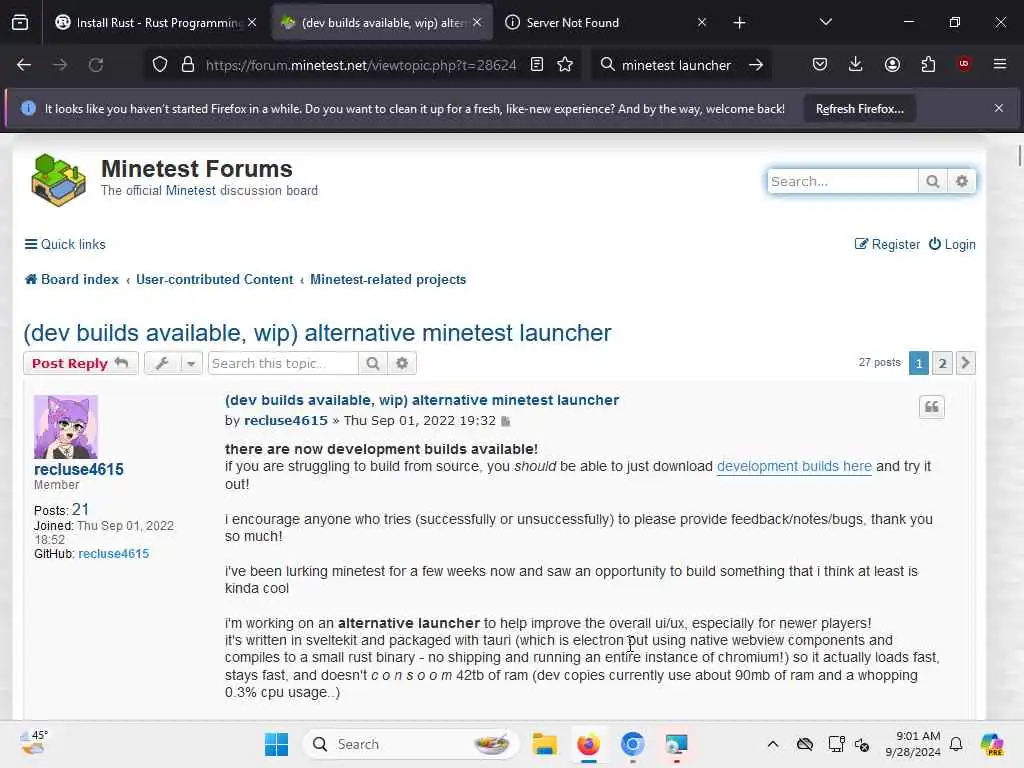Open the Quick links menu
1024x768 pixels.
tap(65, 244)
